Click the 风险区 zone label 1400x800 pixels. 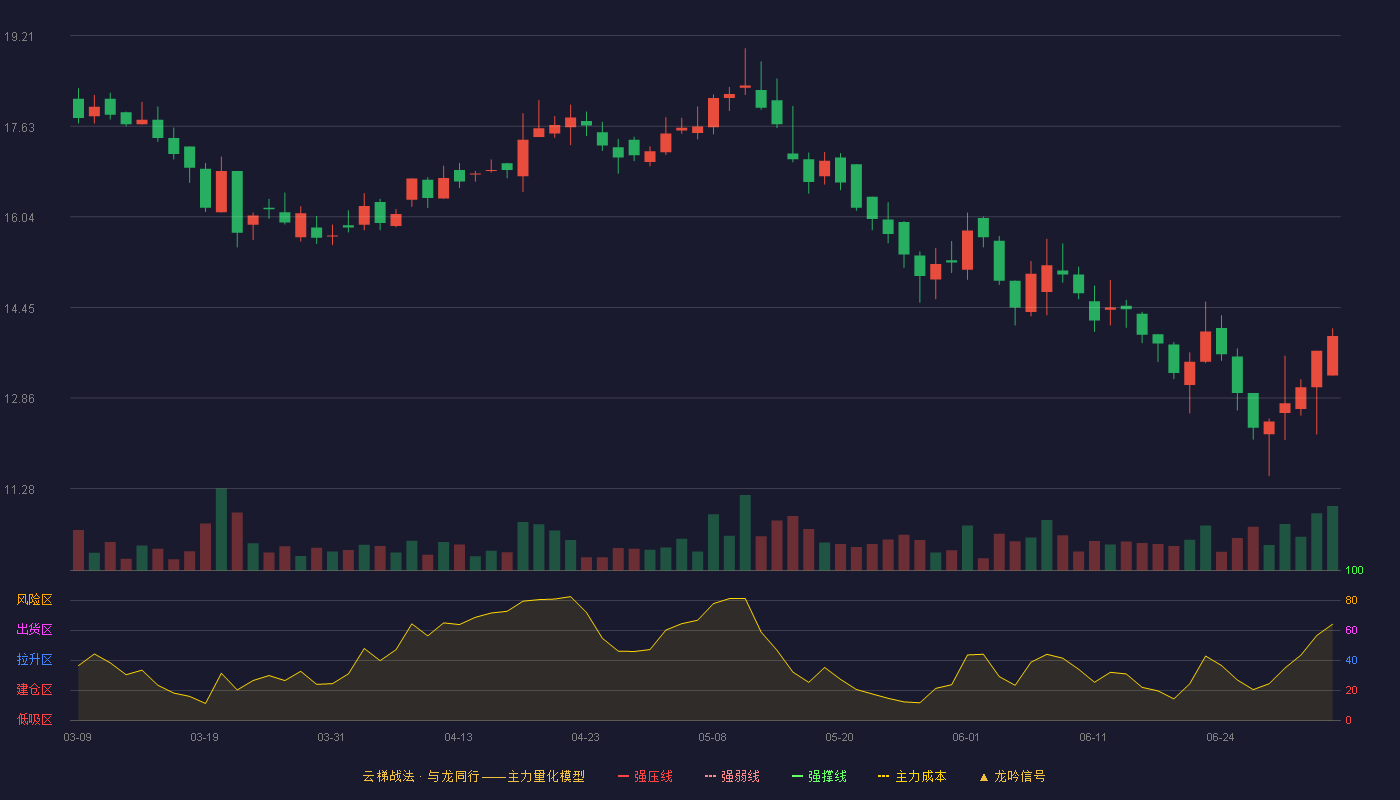[x=34, y=600]
